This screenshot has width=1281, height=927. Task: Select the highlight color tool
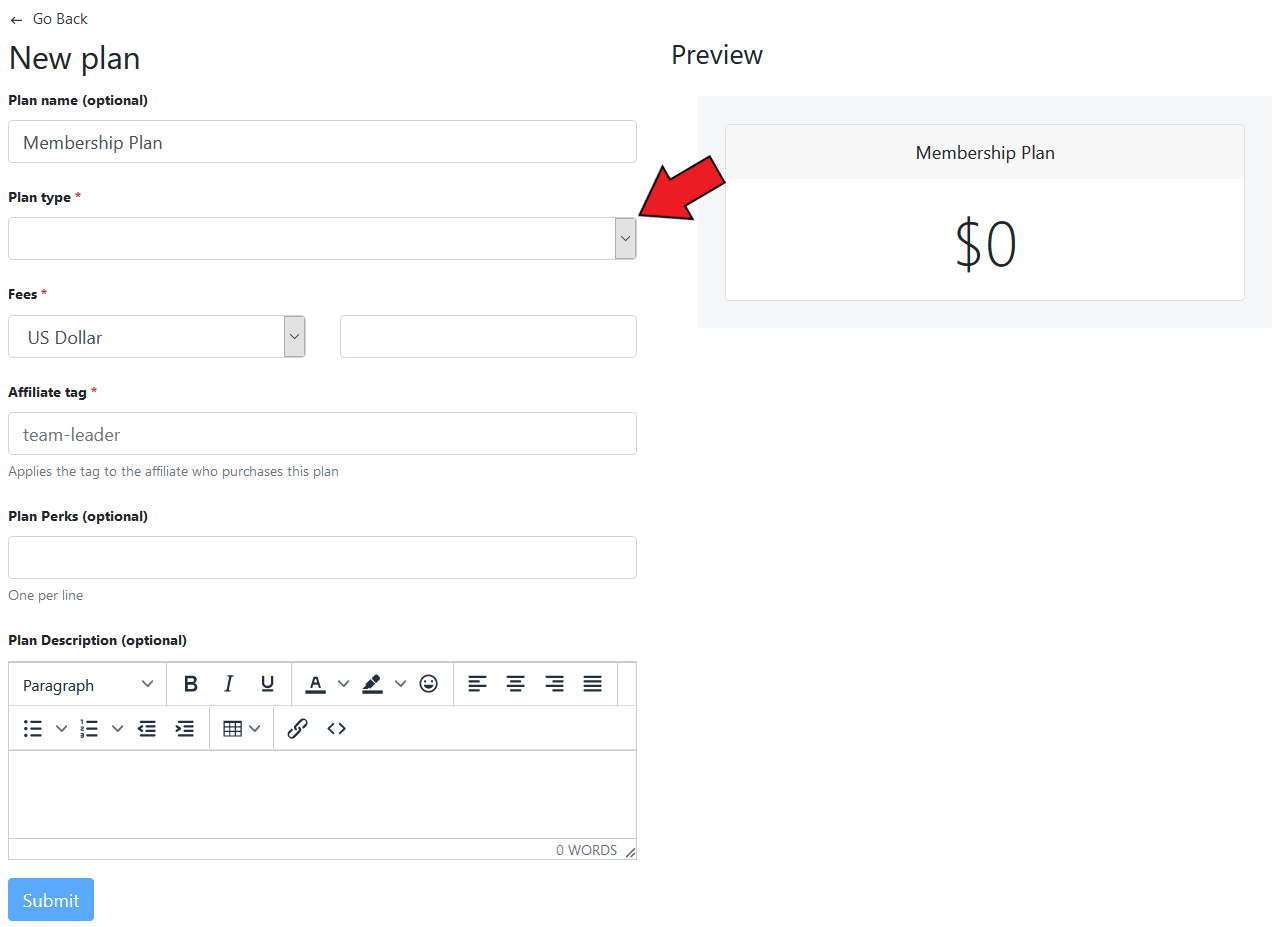(x=372, y=684)
